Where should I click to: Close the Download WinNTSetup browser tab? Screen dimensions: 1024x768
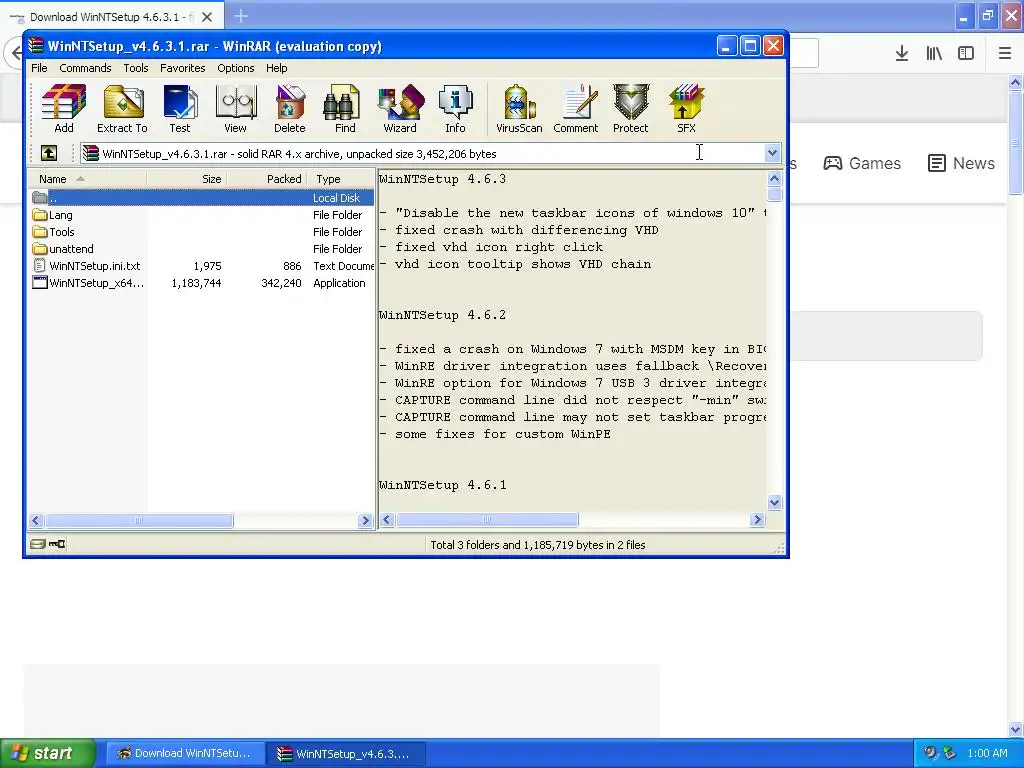[207, 17]
